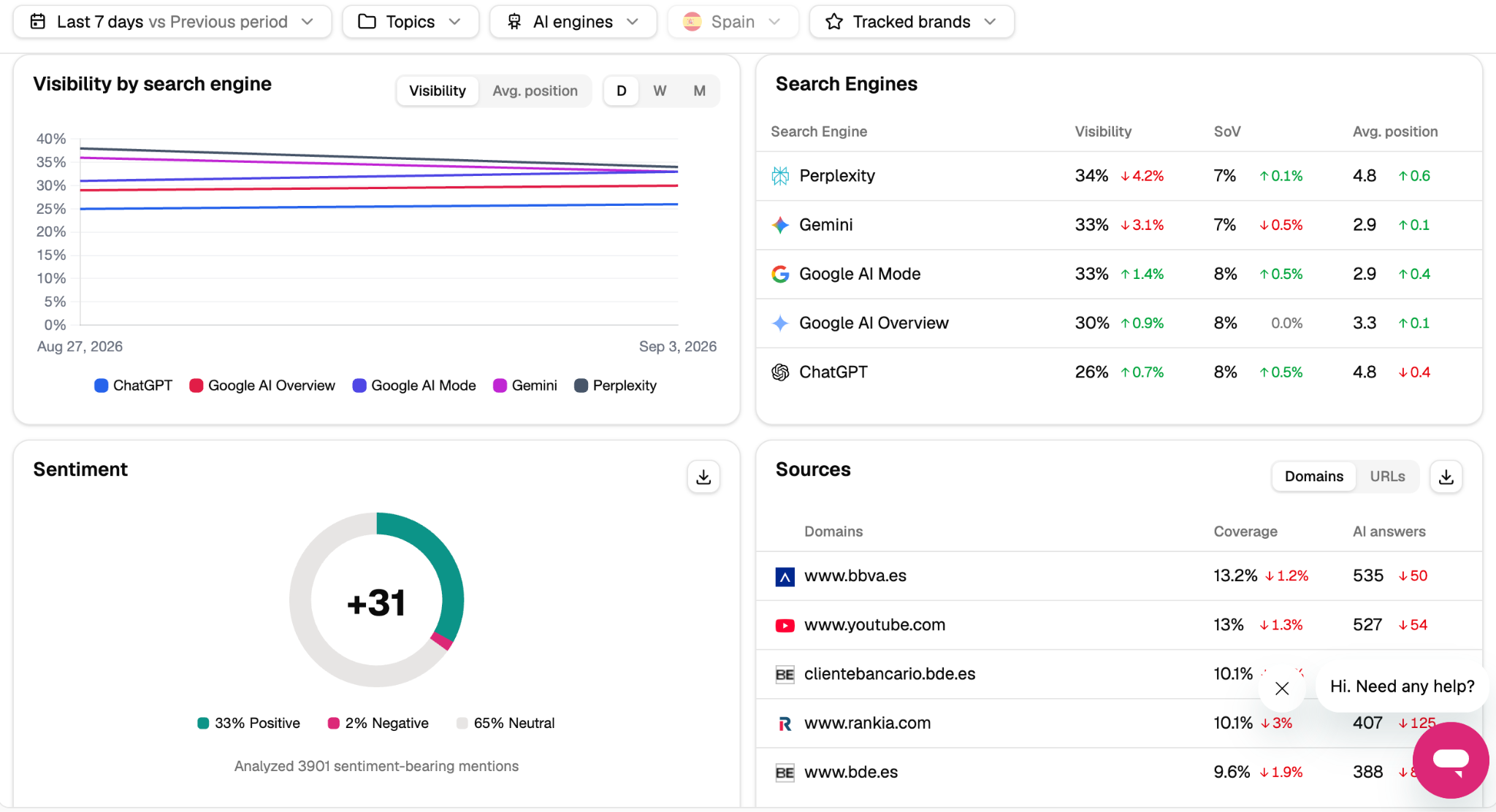Screen dimensions: 1496x812
Task: Toggle the Google AI Overview legend series
Action: (x=262, y=386)
